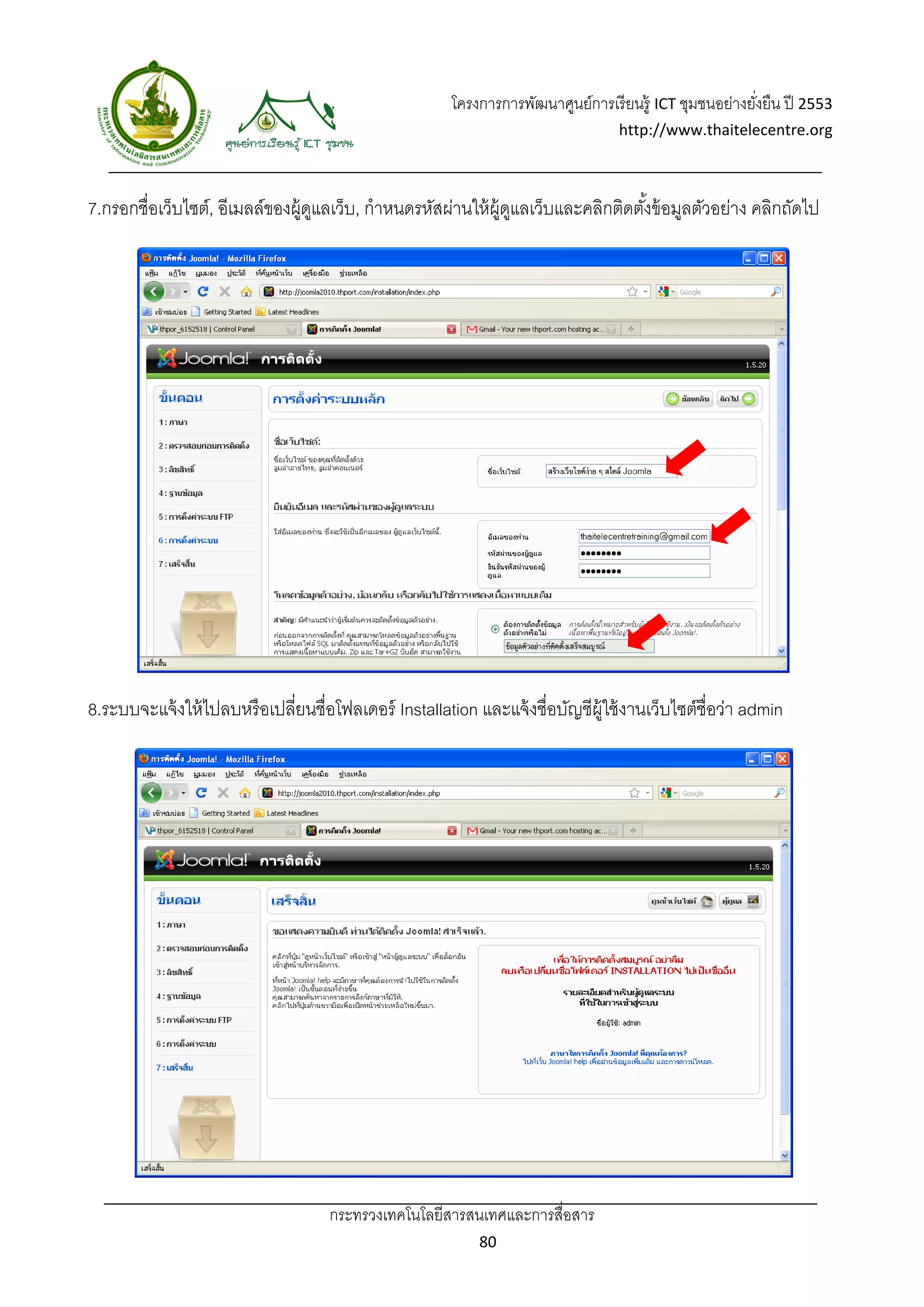Screen dimensions: 924x1307
Task: Click the ถัดไป next button
Action: (737, 398)
